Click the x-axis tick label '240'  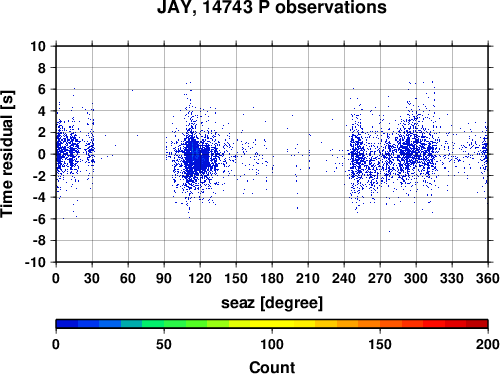(x=344, y=278)
